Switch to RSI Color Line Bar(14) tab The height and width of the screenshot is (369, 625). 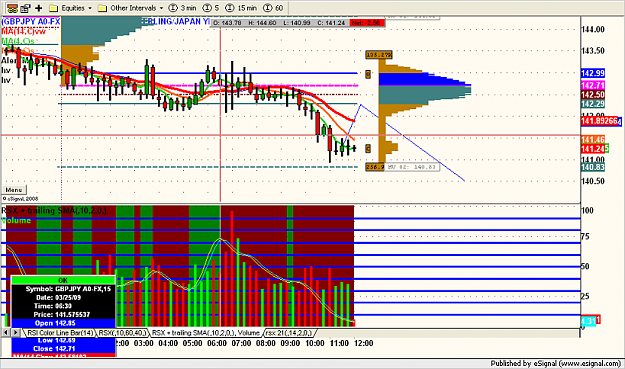[60, 332]
